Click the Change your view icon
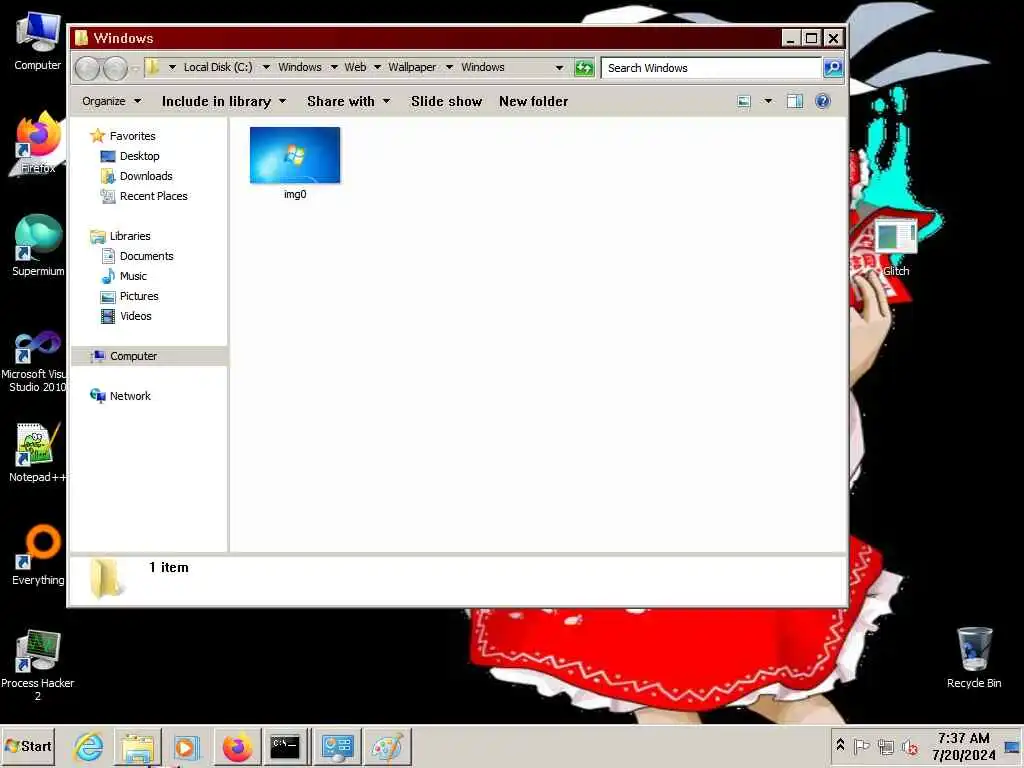 pos(744,101)
